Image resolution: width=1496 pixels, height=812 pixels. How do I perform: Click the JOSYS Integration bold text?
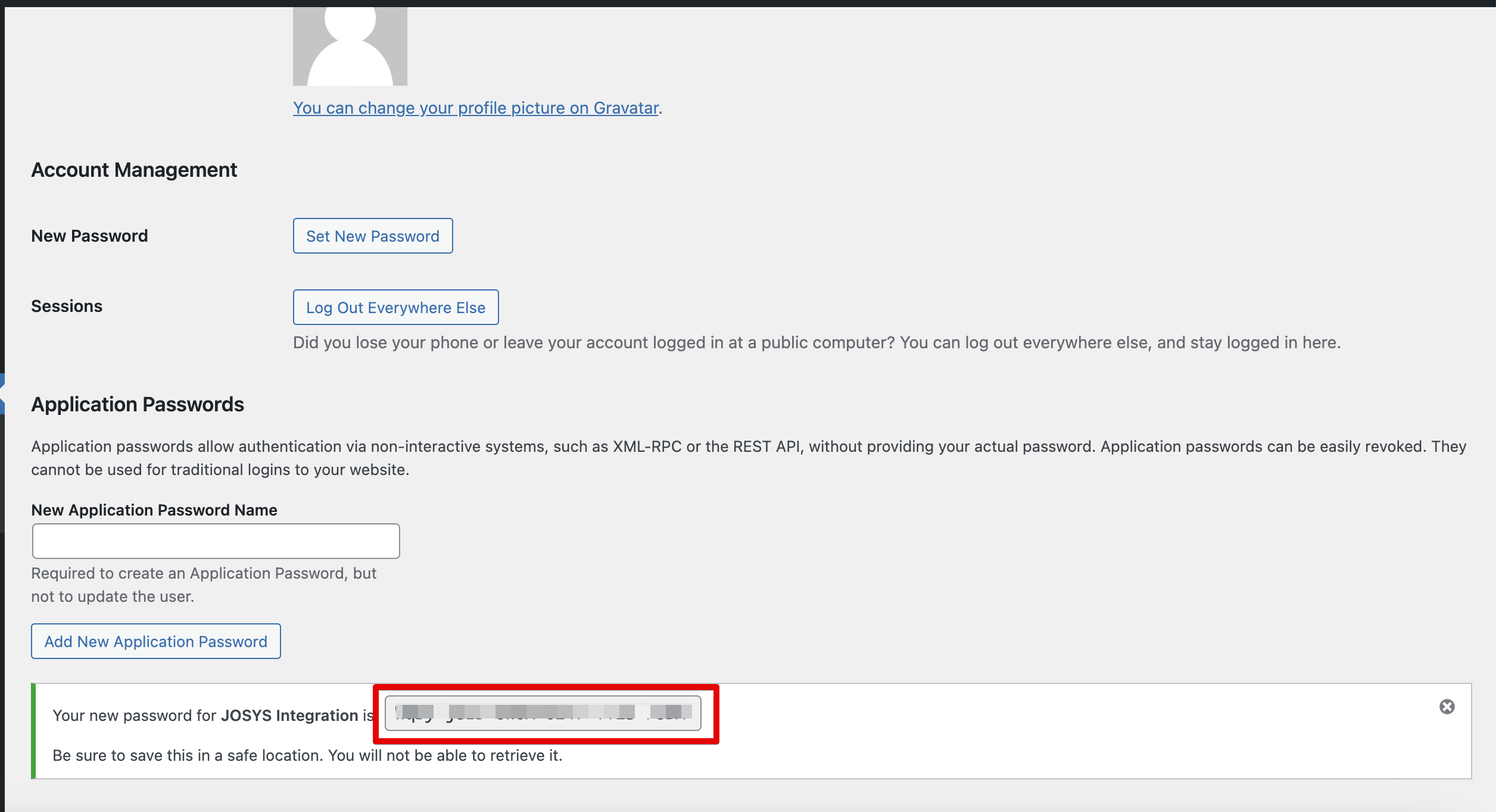(289, 716)
